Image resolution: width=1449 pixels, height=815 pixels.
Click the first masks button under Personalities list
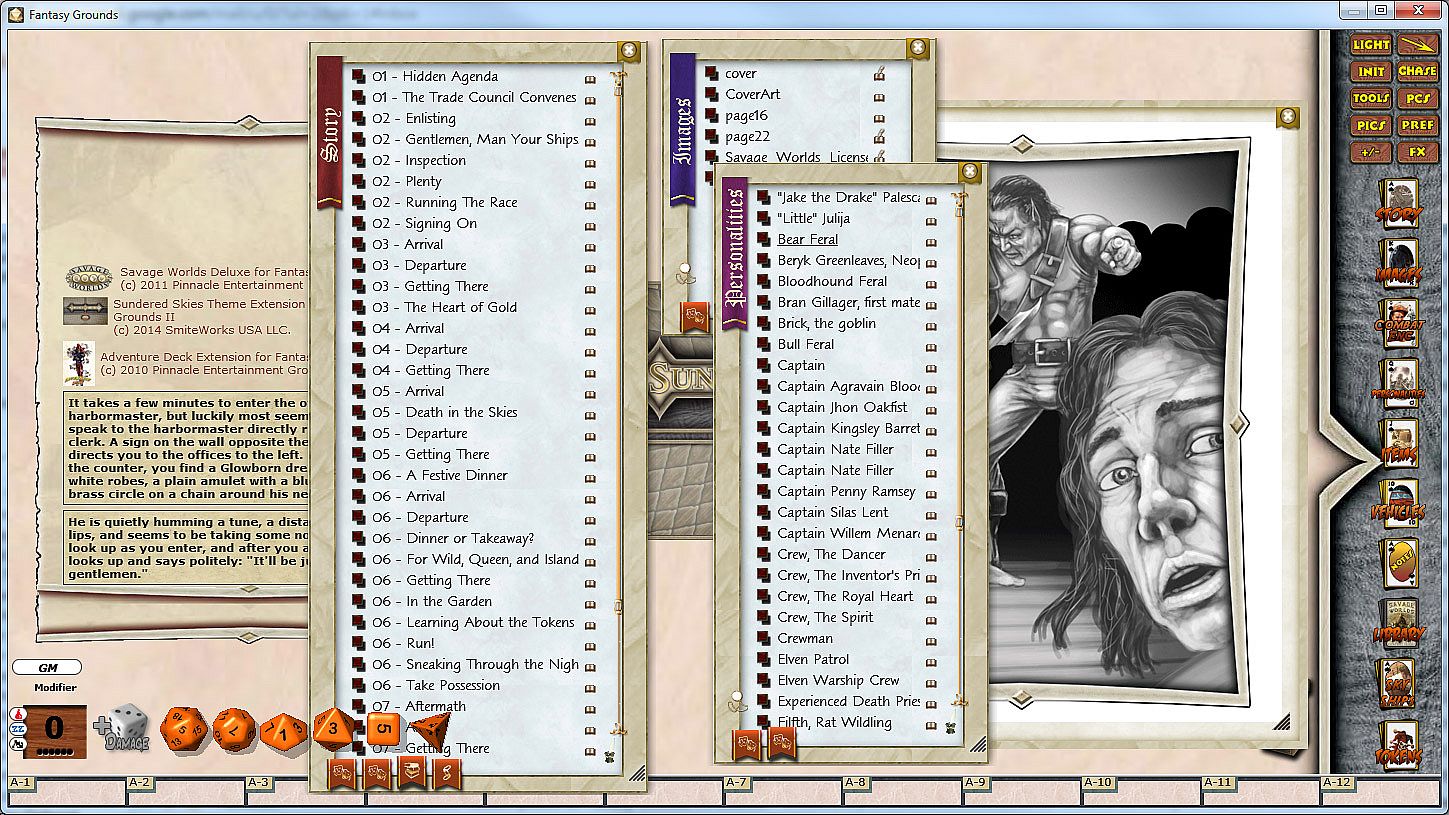click(747, 745)
